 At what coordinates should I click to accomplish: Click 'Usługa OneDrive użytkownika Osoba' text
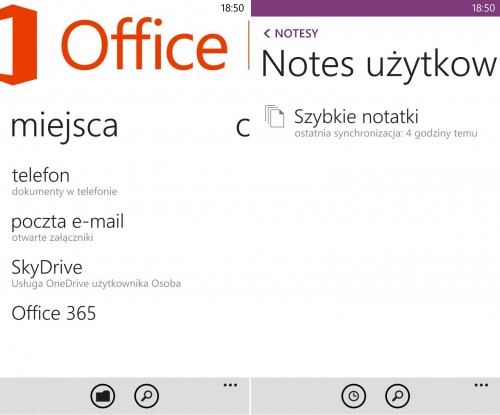point(96,284)
